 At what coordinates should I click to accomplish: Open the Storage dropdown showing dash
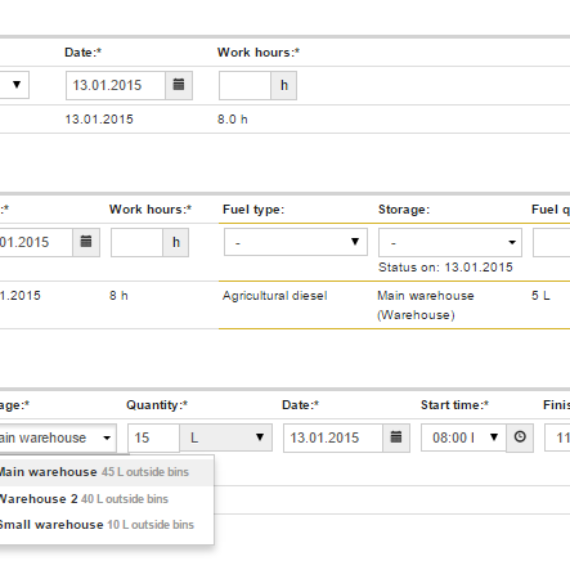pos(450,242)
